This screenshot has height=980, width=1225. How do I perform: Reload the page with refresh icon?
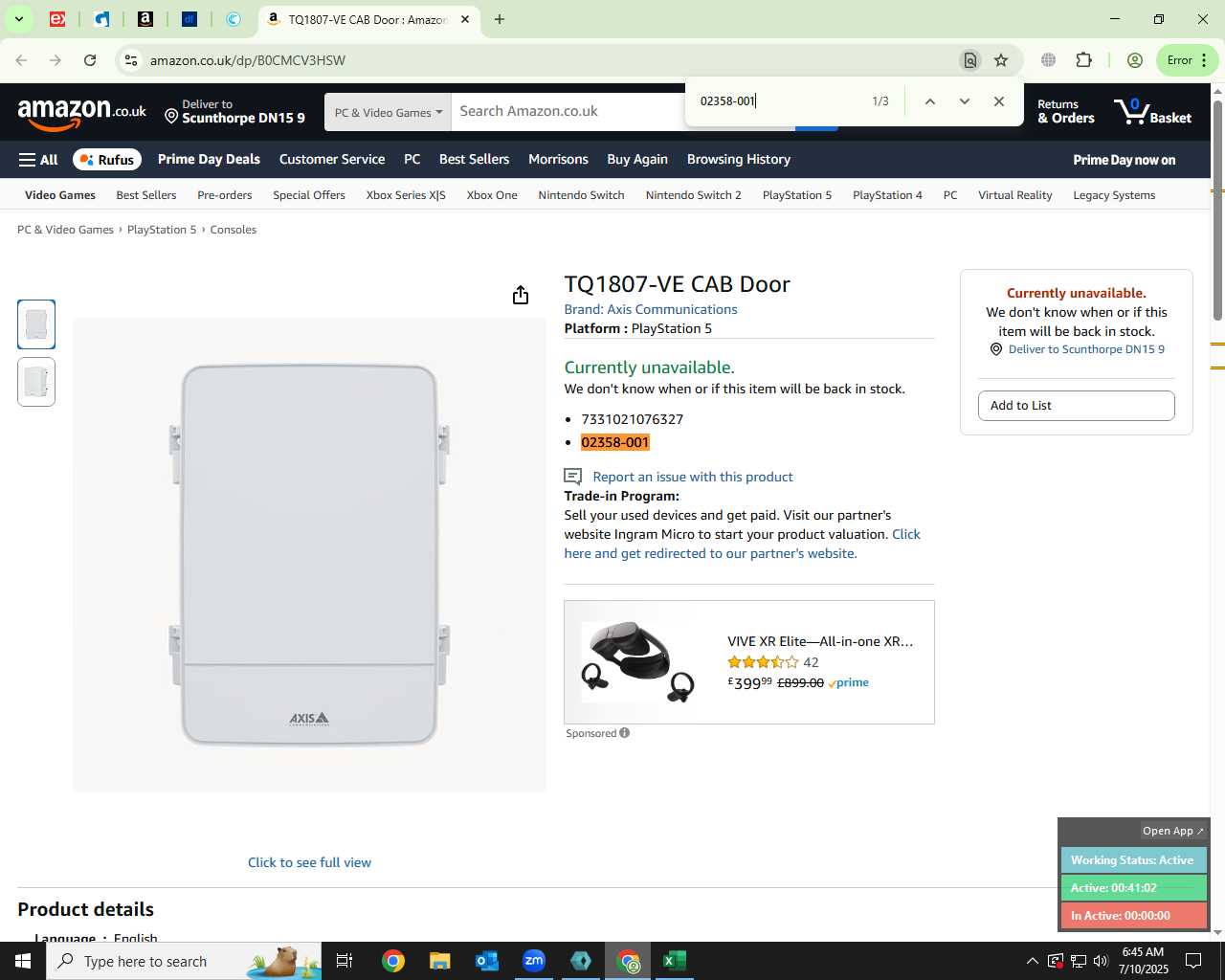[x=90, y=60]
